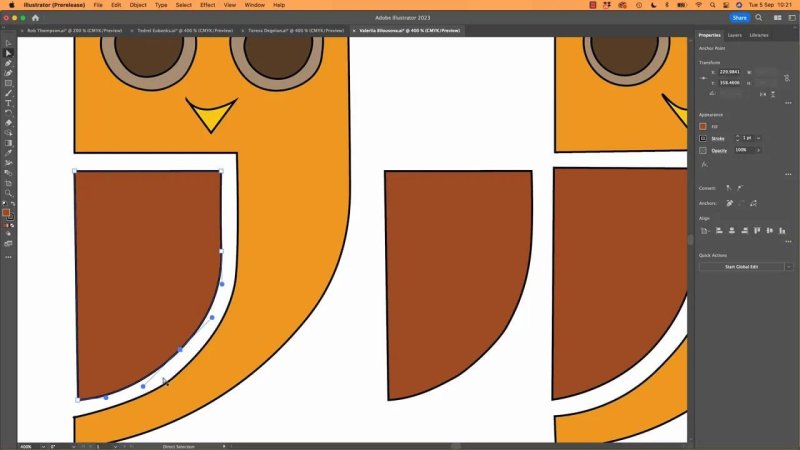This screenshot has height=450, width=800.
Task: Select the Pen tool
Action: tap(8, 63)
